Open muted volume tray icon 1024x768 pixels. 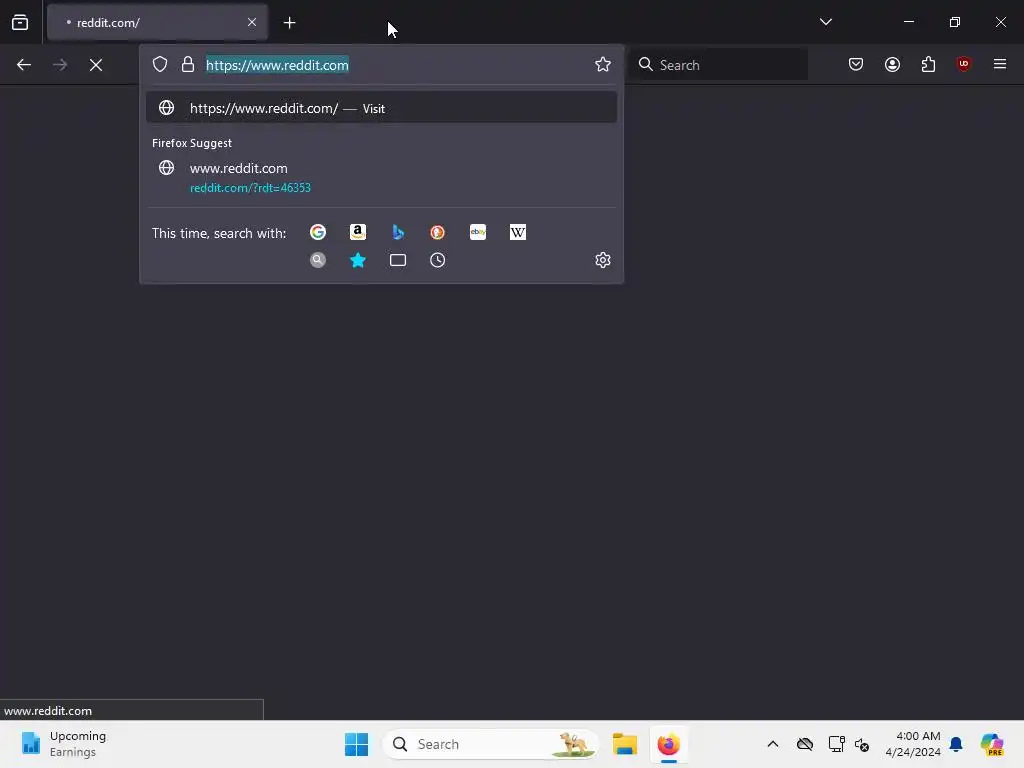click(x=862, y=744)
